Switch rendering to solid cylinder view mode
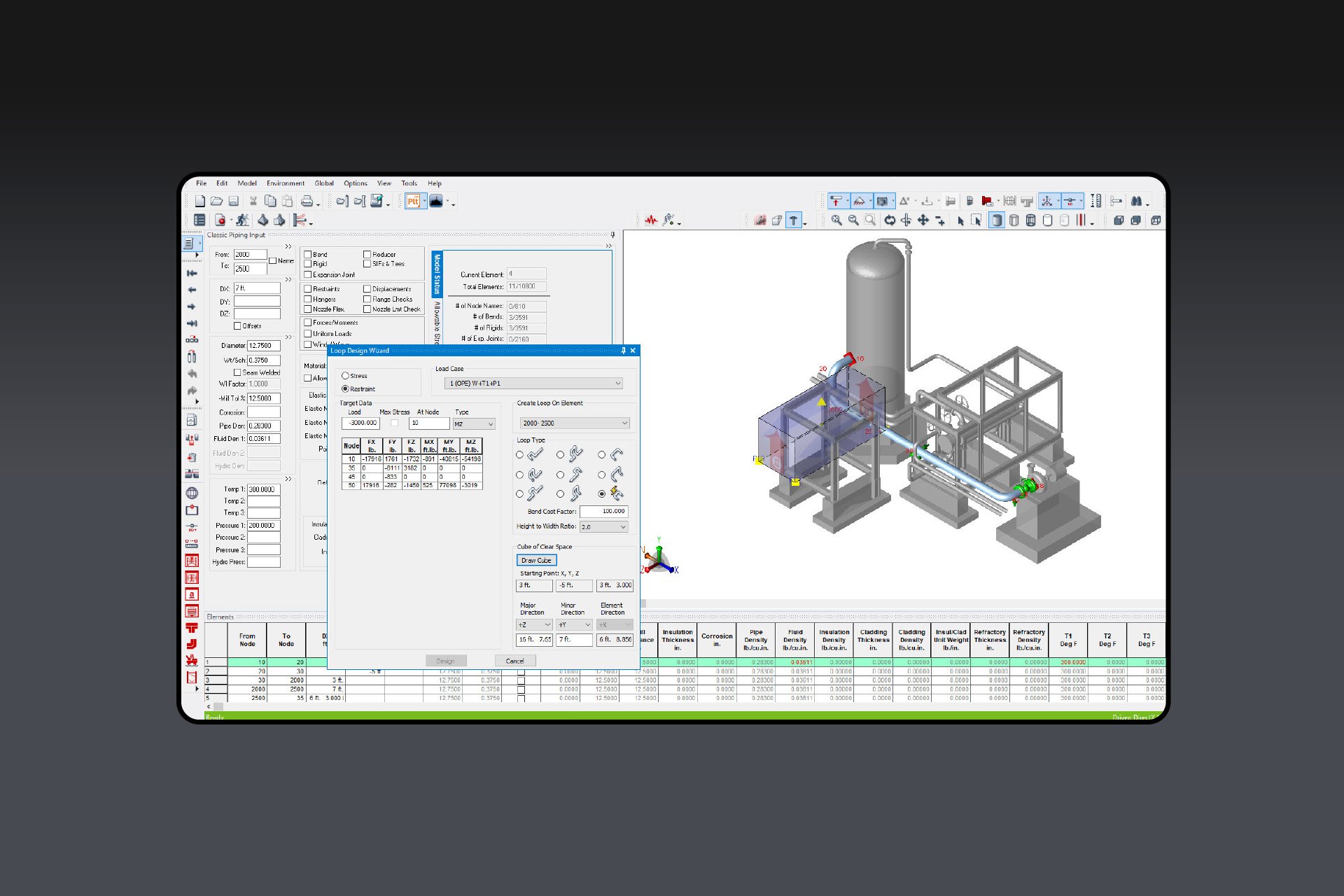The image size is (1344, 896). (996, 220)
